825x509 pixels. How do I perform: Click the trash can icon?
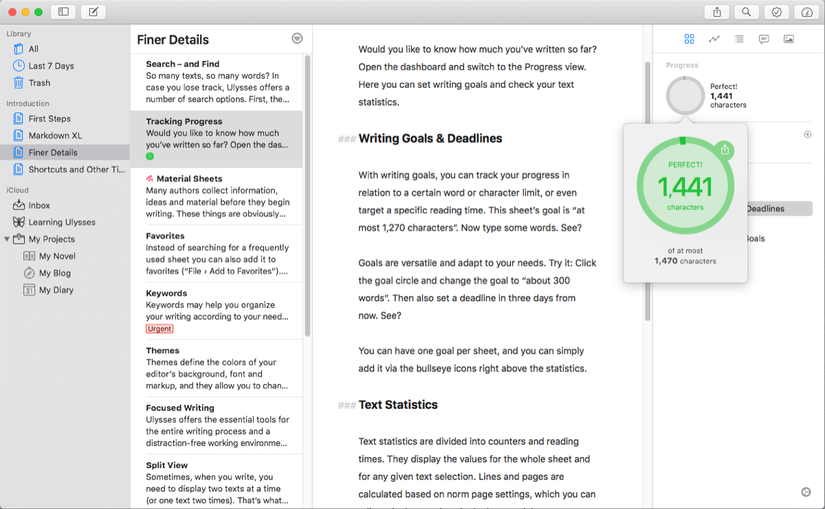coord(18,83)
